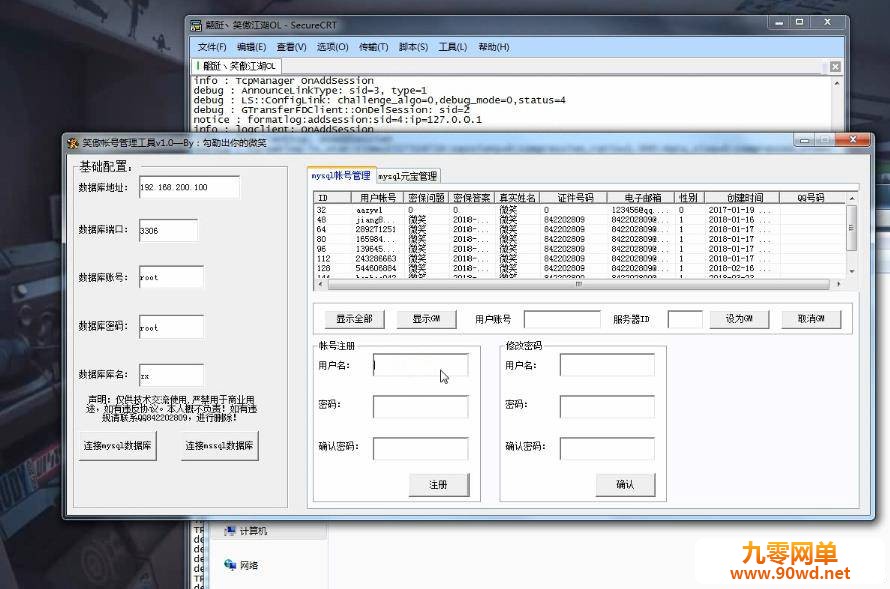This screenshot has width=890, height=589.
Task: Open 网络 in the background window
Action: (x=242, y=565)
